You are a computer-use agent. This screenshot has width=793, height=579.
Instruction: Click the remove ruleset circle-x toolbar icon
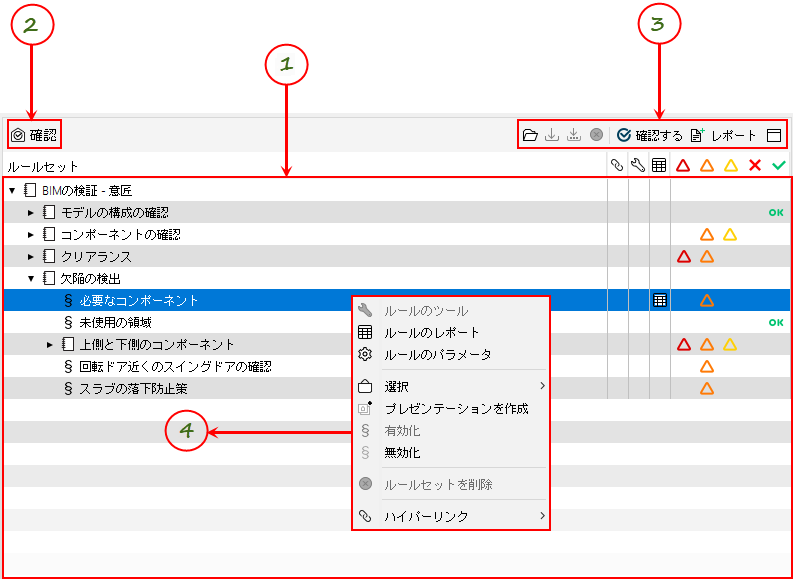[x=596, y=135]
